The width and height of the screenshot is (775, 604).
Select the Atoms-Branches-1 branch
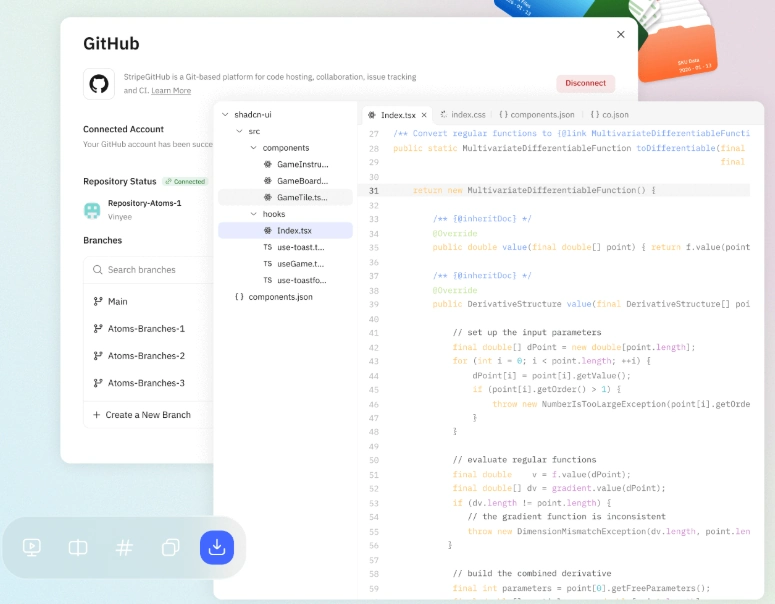pos(146,329)
